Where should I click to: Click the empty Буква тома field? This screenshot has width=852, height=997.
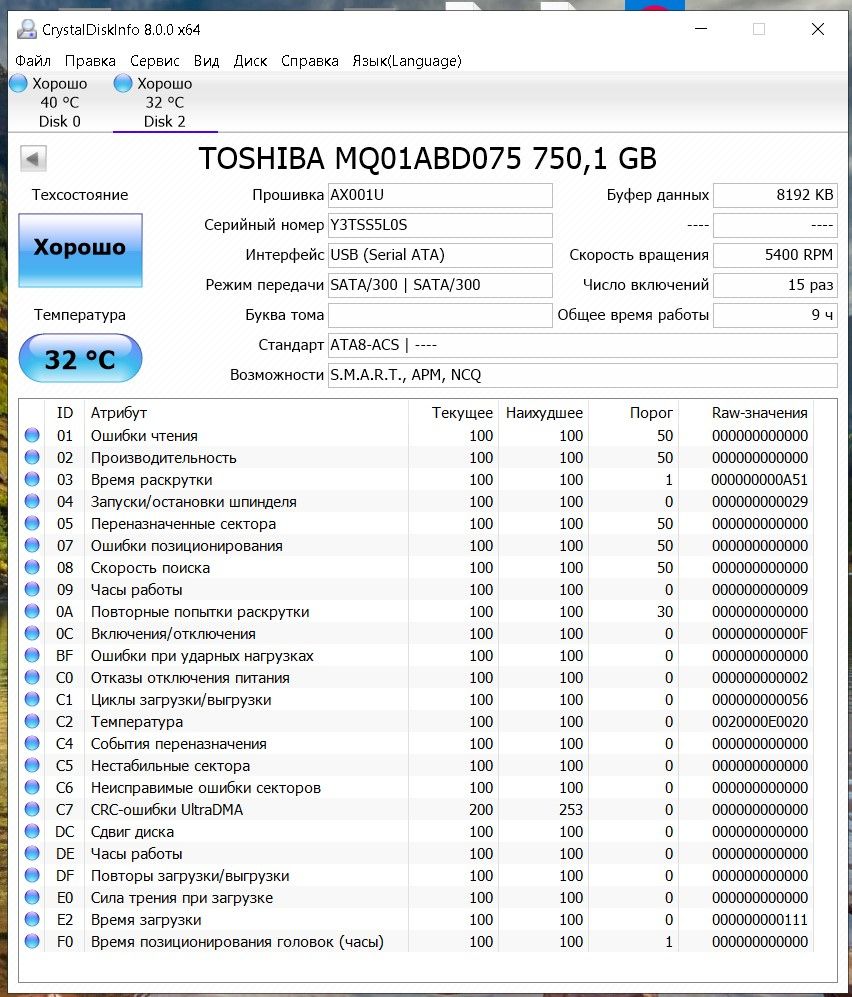440,315
